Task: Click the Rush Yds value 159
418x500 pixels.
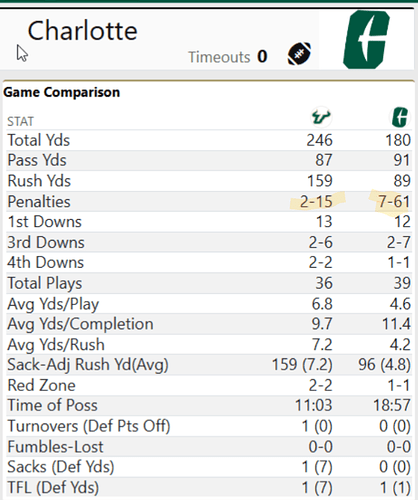Action: (320, 181)
